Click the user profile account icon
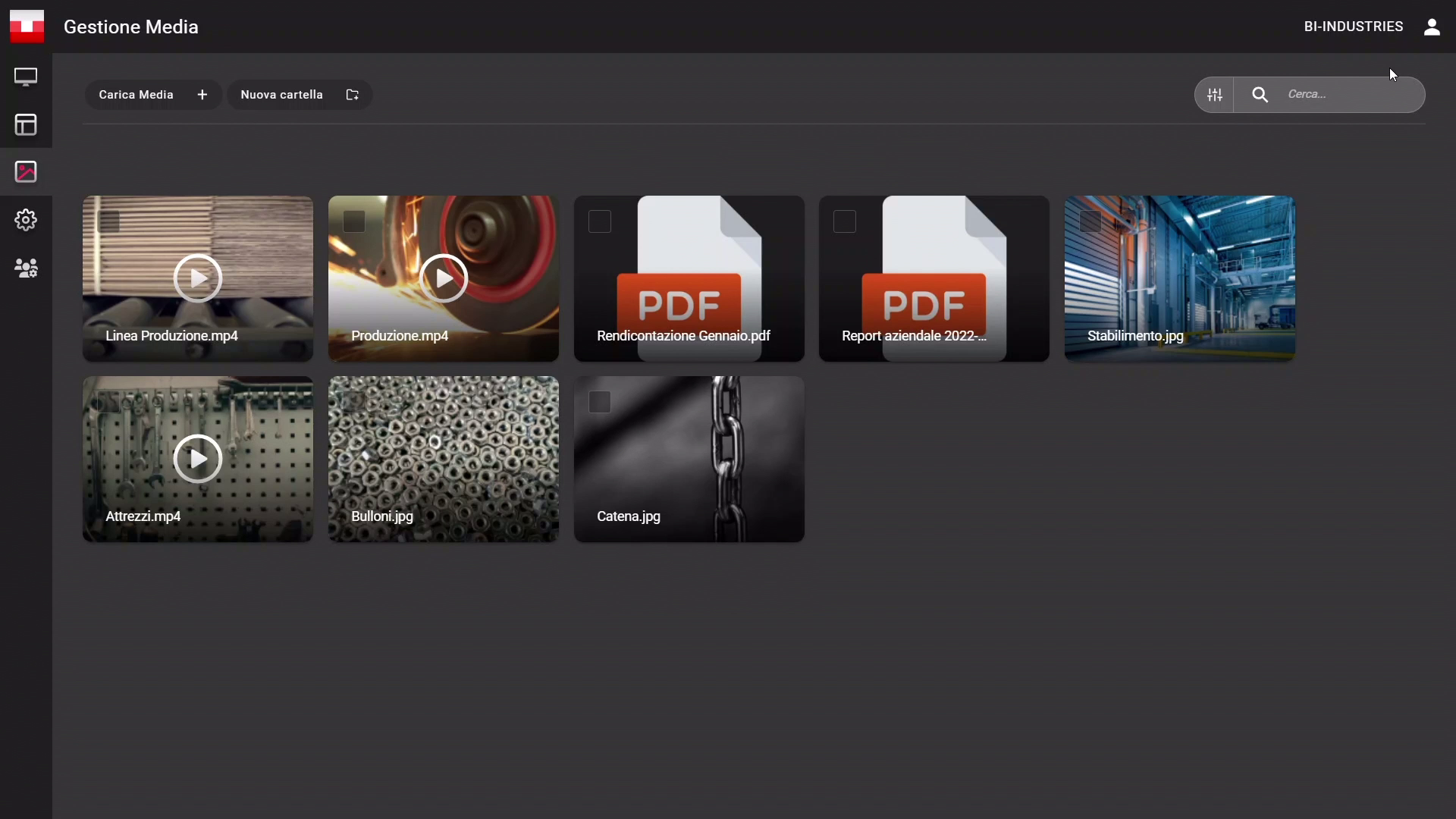1456x819 pixels. pos(1432,27)
